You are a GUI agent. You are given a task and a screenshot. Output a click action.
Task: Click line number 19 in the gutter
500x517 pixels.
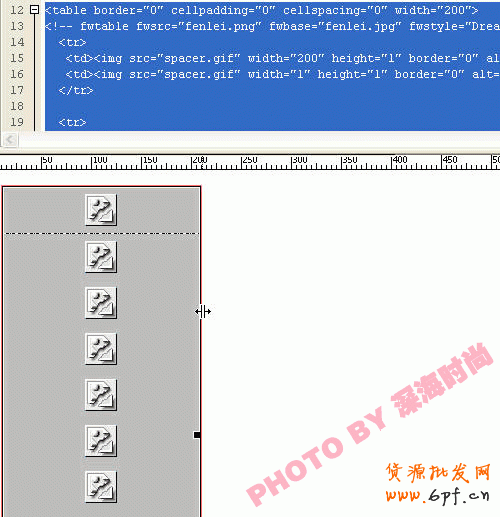tap(17, 122)
